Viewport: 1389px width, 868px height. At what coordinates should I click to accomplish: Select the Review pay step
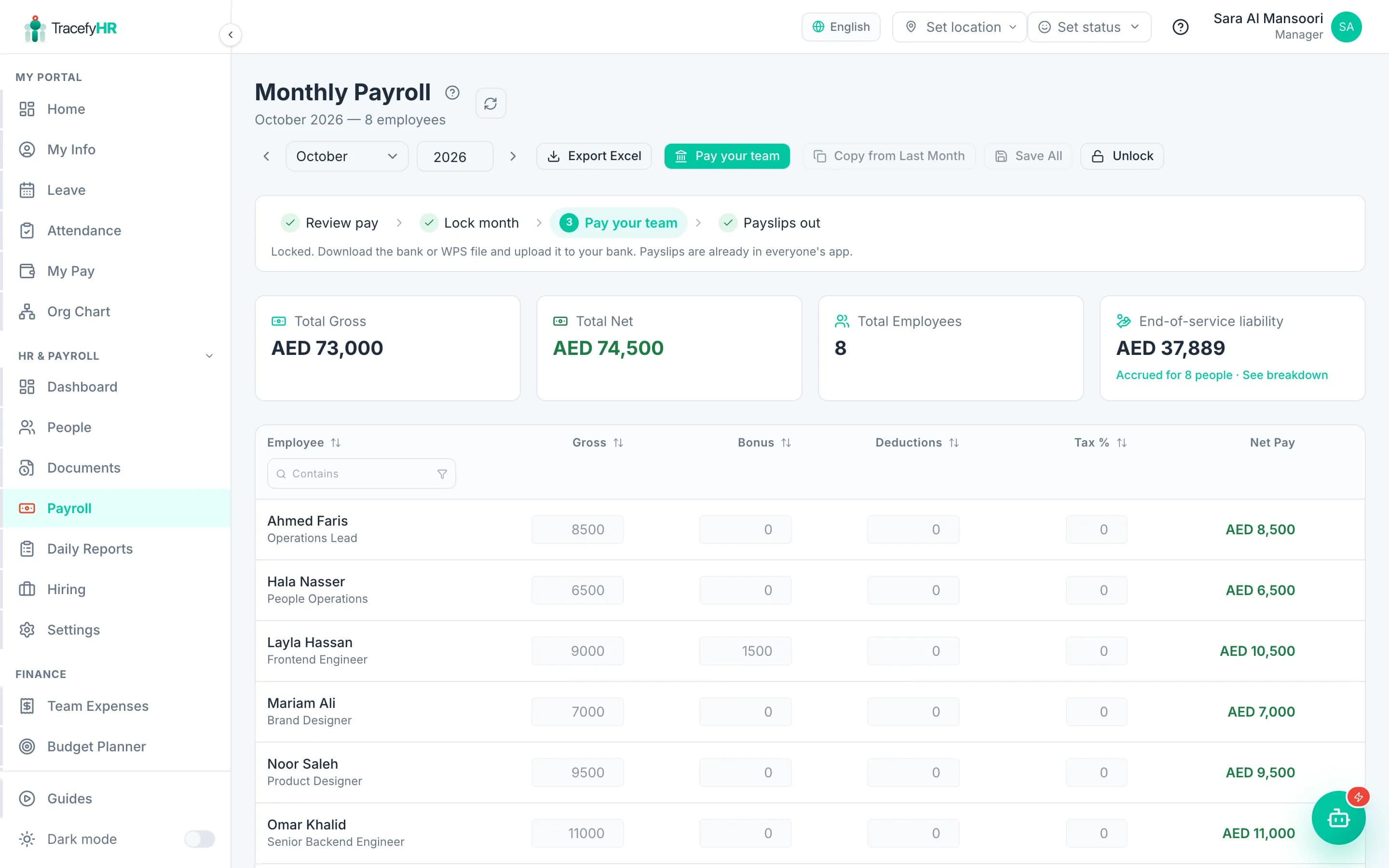[330, 223]
